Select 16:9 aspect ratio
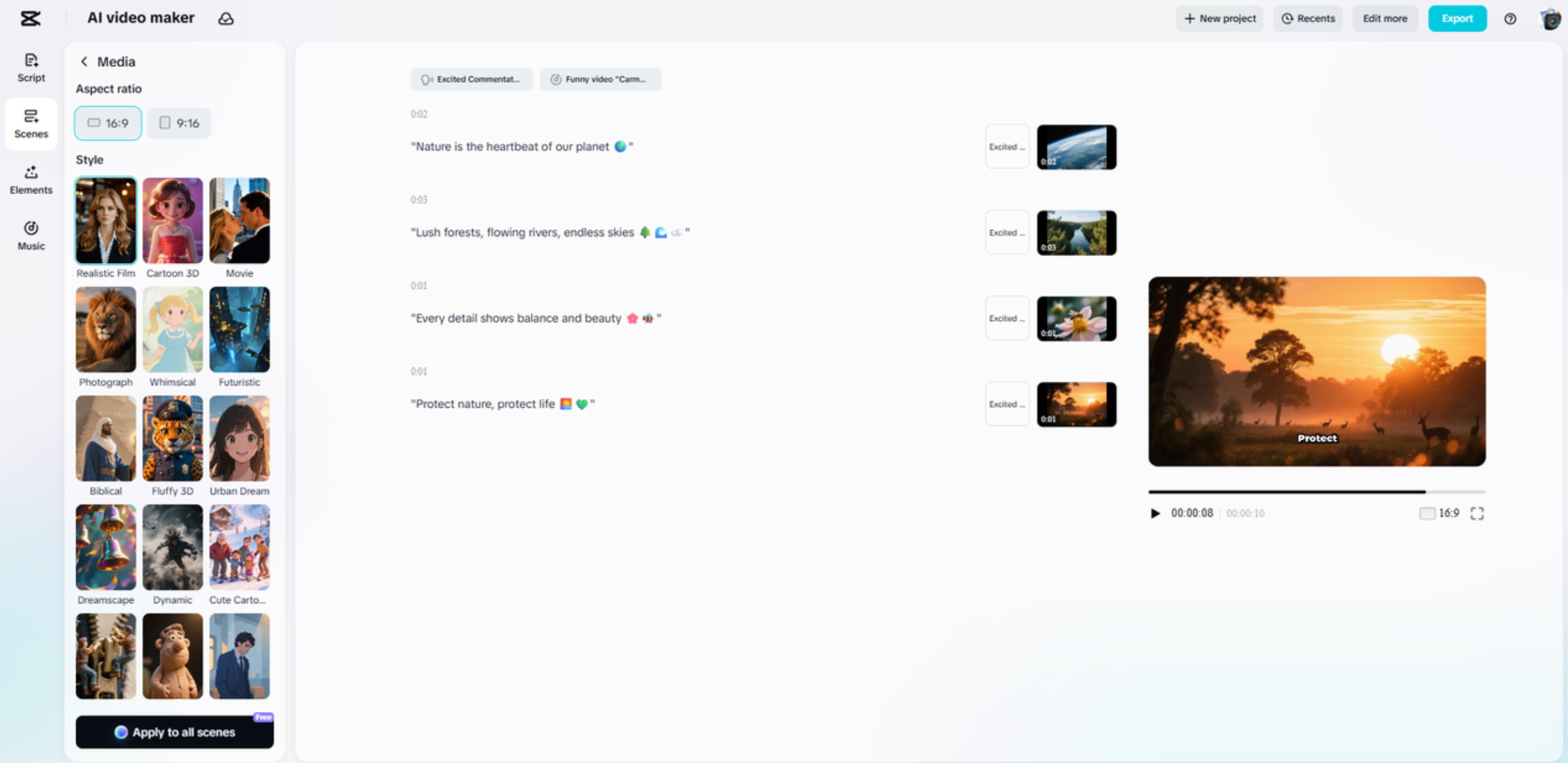Screen dimensions: 1568x763 pos(108,123)
